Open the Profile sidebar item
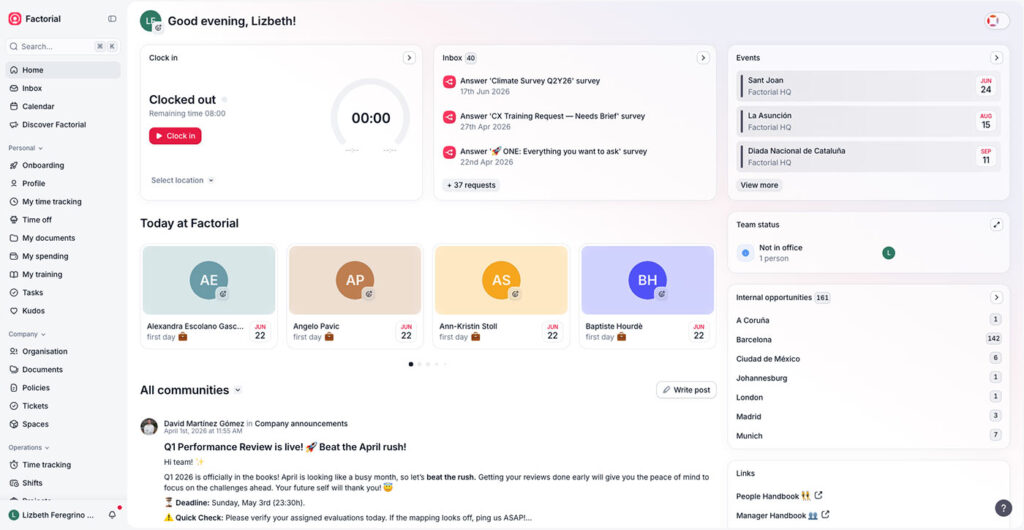Viewport: 1024px width, 530px height. pos(63,183)
